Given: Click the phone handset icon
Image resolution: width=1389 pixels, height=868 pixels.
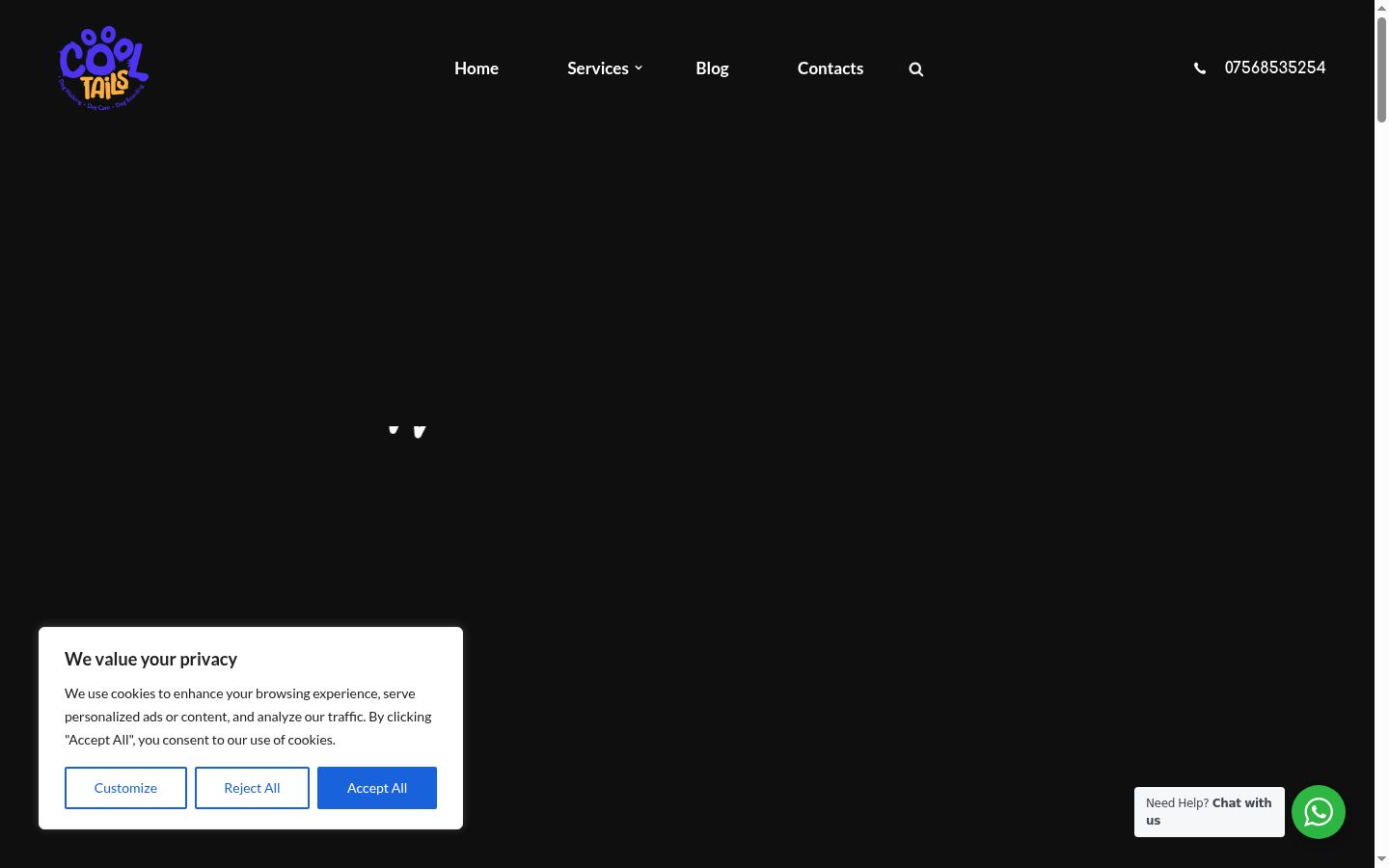Looking at the screenshot, I should [1200, 68].
